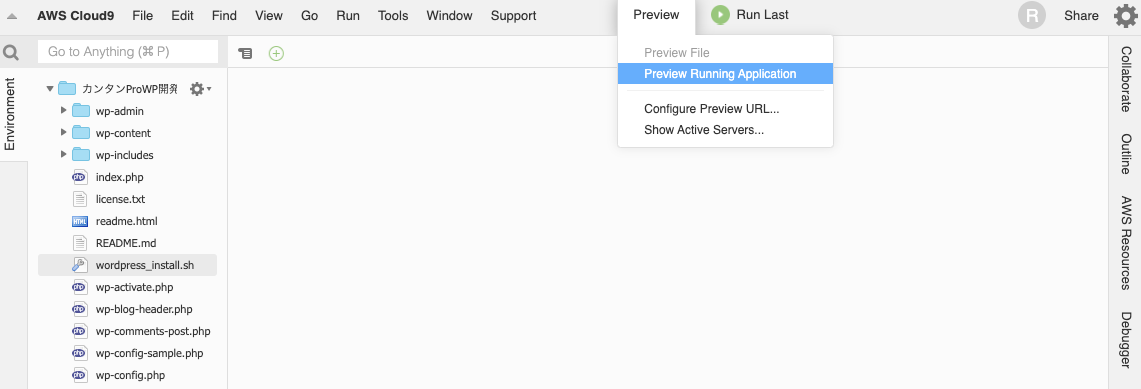Open the Collaborate side panel tab

(1126, 79)
